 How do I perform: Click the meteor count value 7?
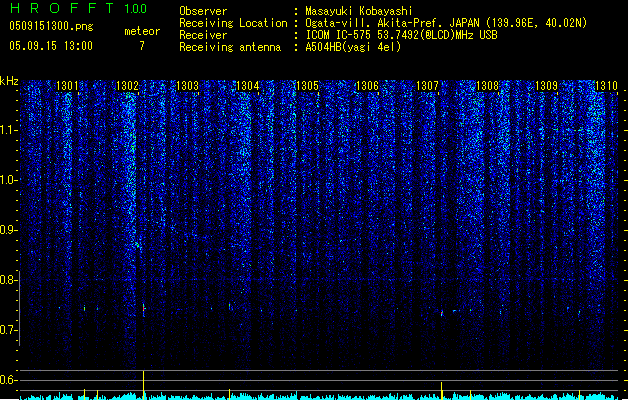(142, 46)
